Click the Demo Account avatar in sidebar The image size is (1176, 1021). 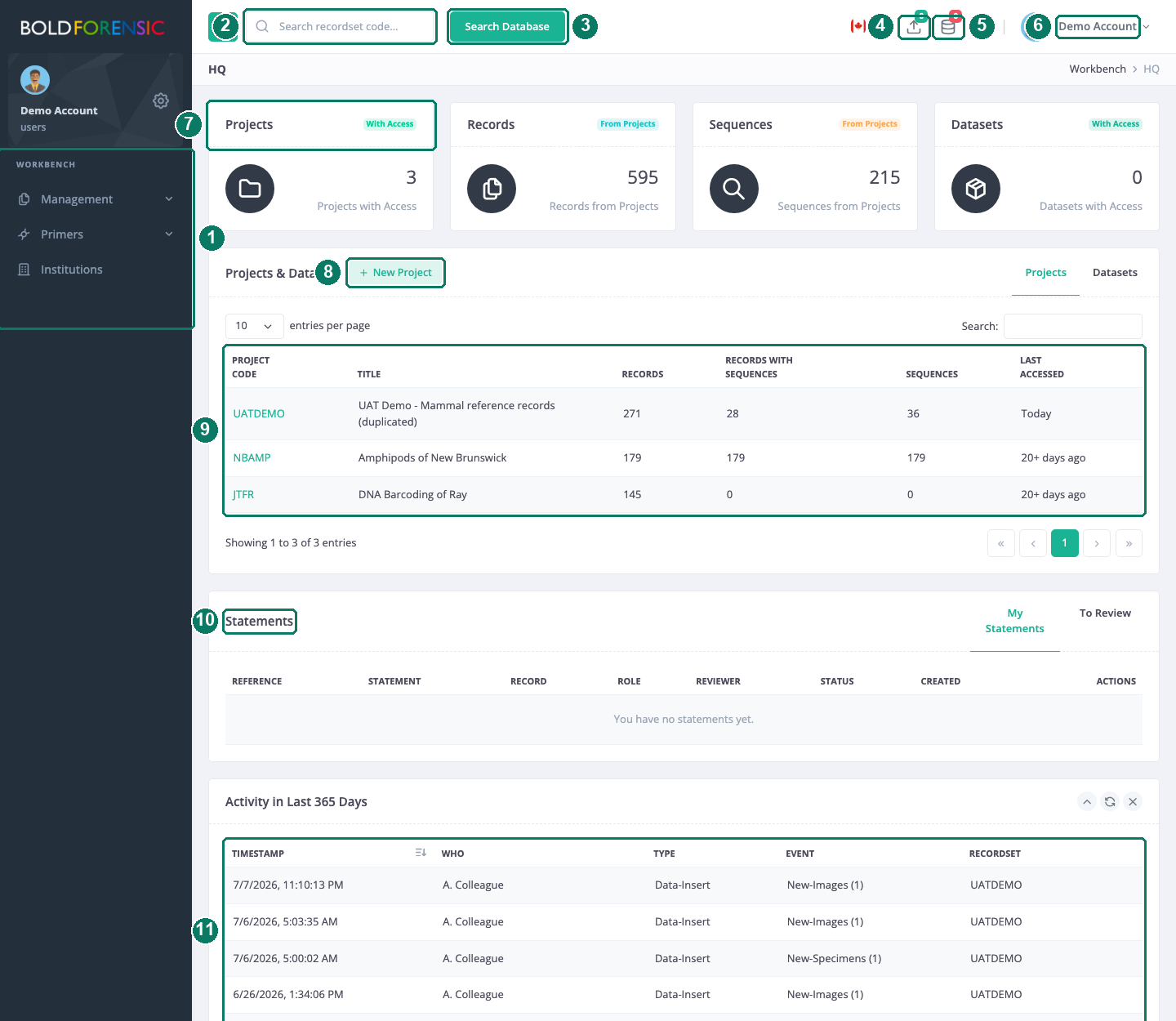pos(35,80)
